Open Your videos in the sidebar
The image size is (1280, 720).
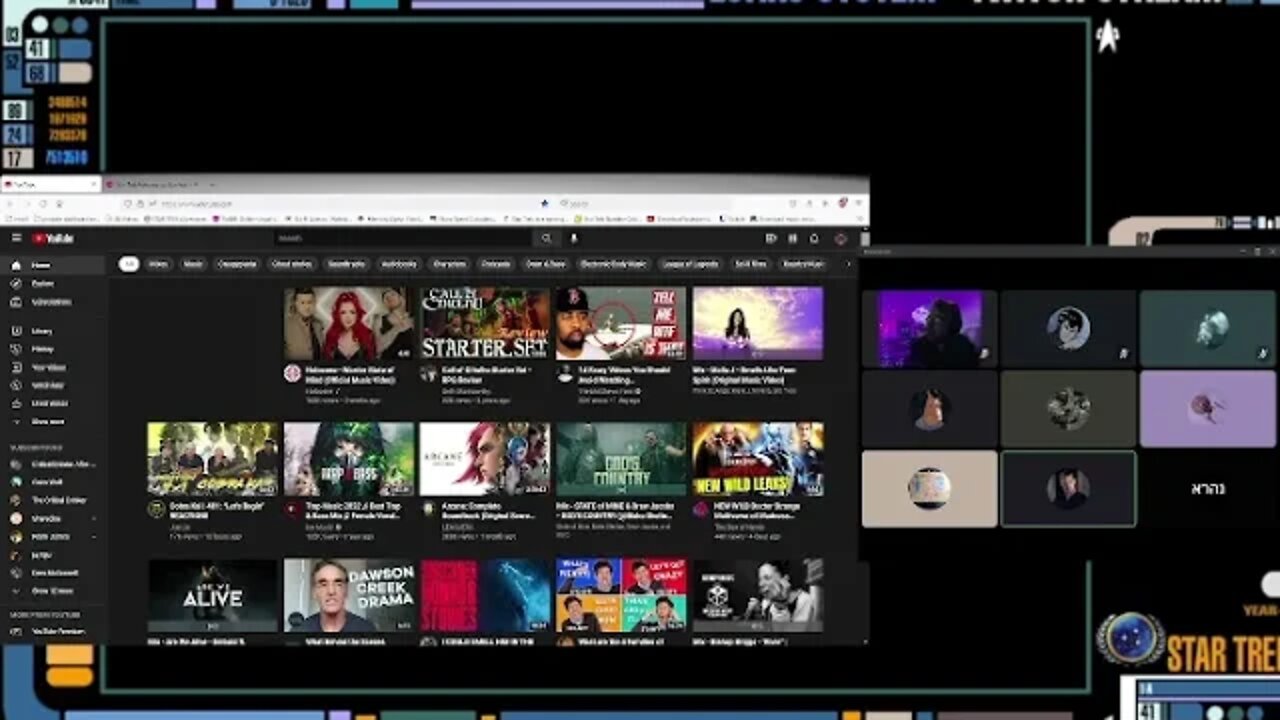(52, 367)
